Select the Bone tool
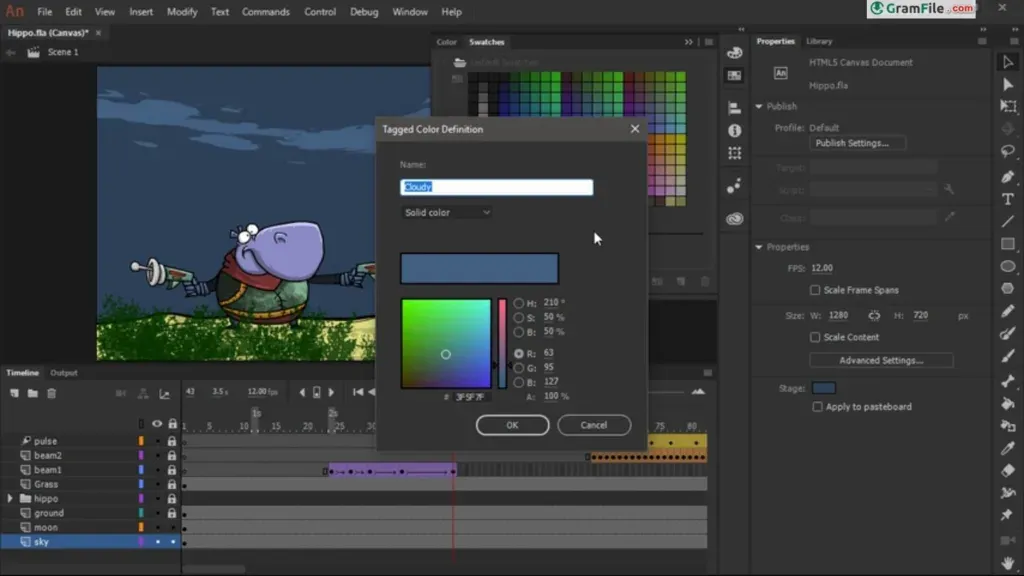Viewport: 1024px width, 576px height. pyautogui.click(x=1008, y=381)
